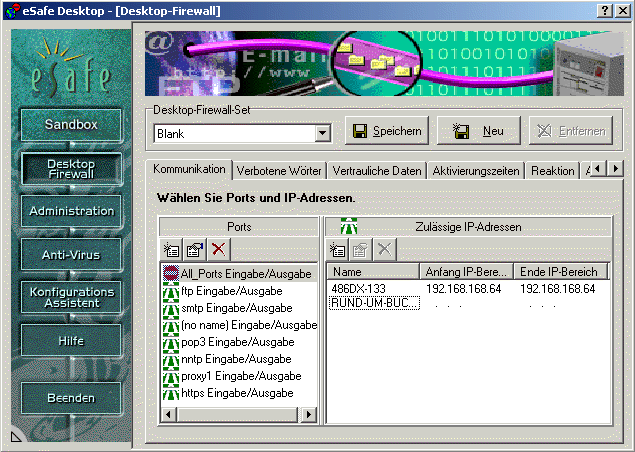Viewport: 635px width, 452px height.
Task: Switch to the Verbotene Wörter tab
Action: 279,171
